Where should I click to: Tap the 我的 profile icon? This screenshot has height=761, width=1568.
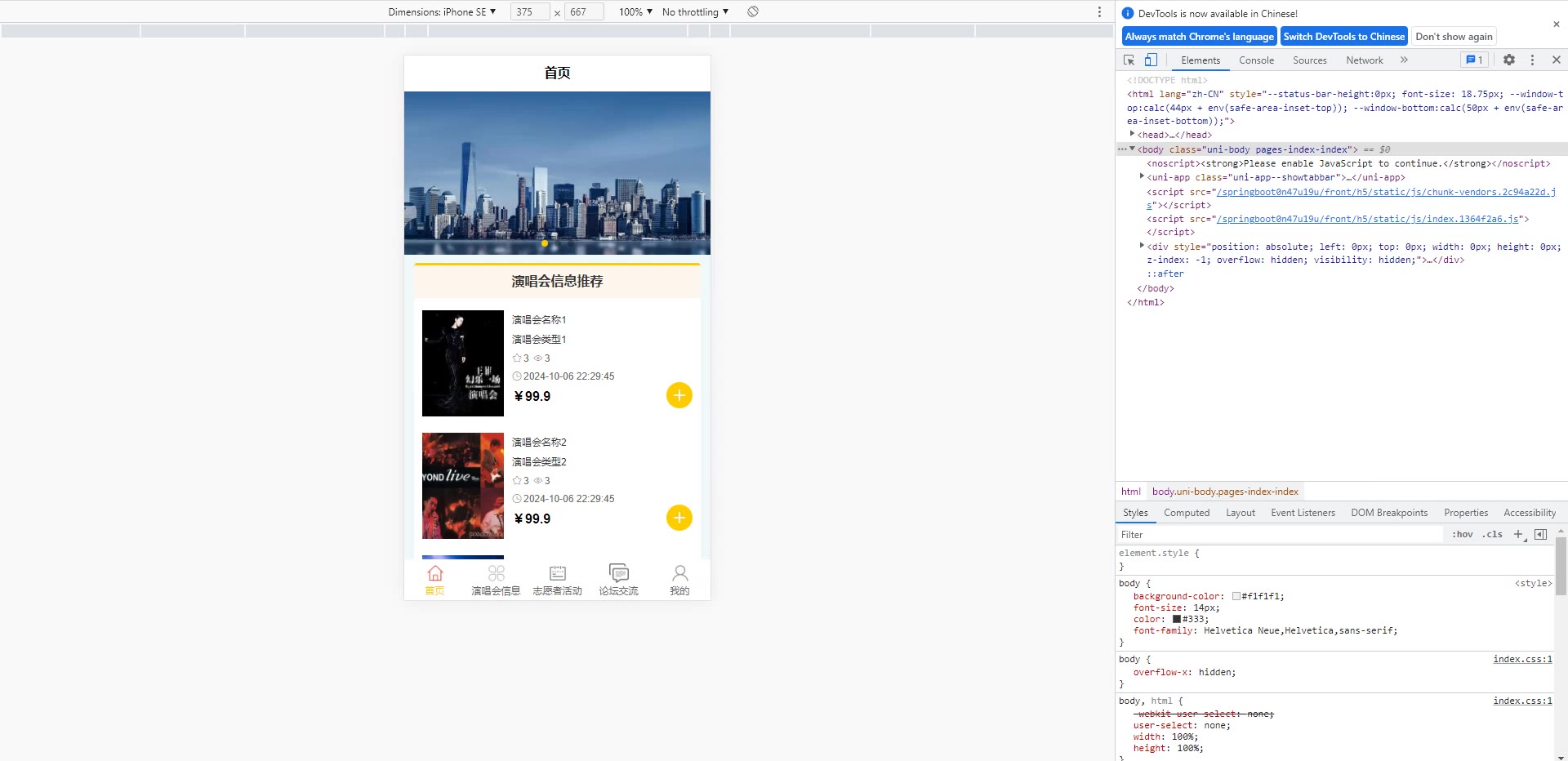[x=679, y=573]
